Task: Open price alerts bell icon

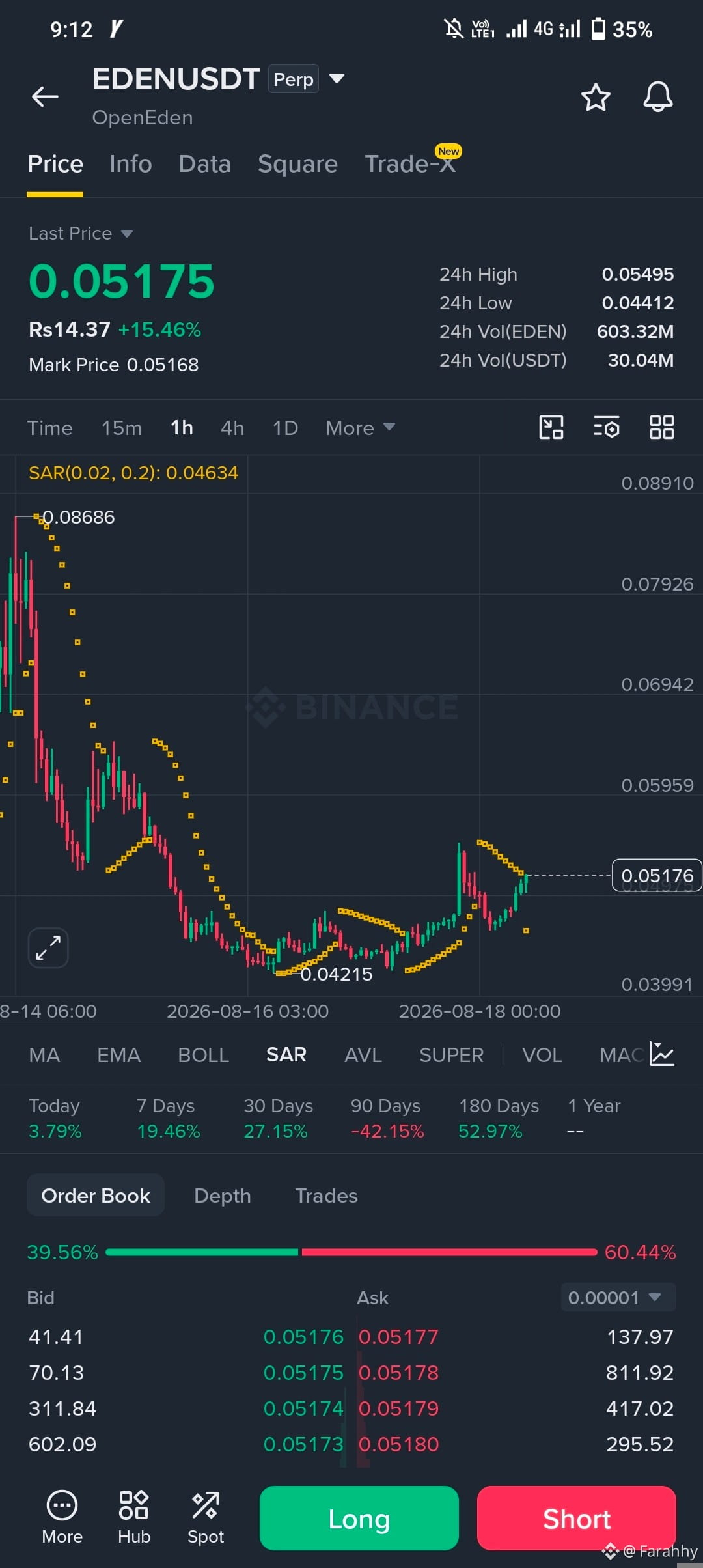Action: [x=658, y=97]
